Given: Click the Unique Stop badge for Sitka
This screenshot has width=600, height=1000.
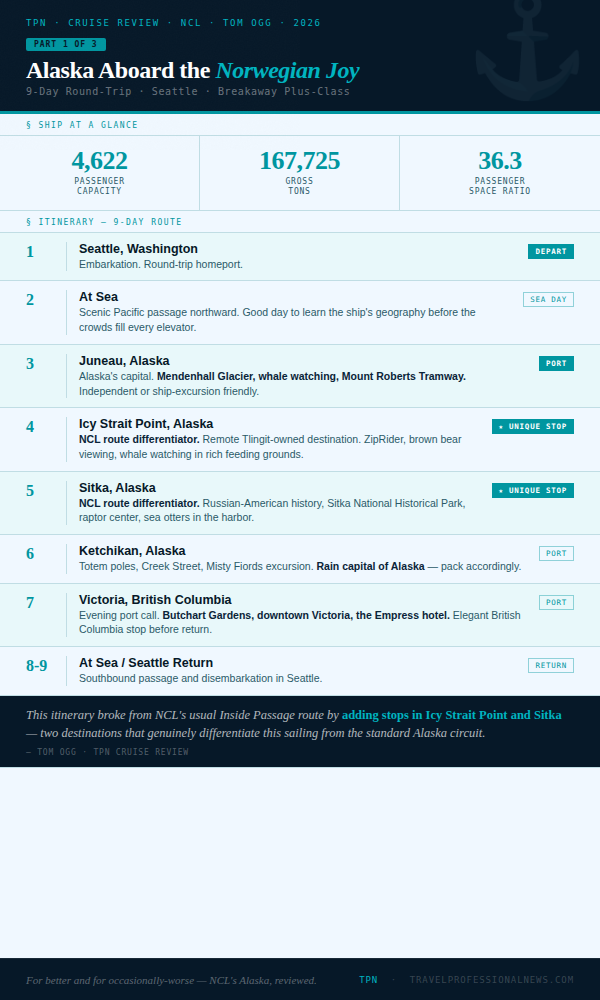Looking at the screenshot, I should point(533,490).
